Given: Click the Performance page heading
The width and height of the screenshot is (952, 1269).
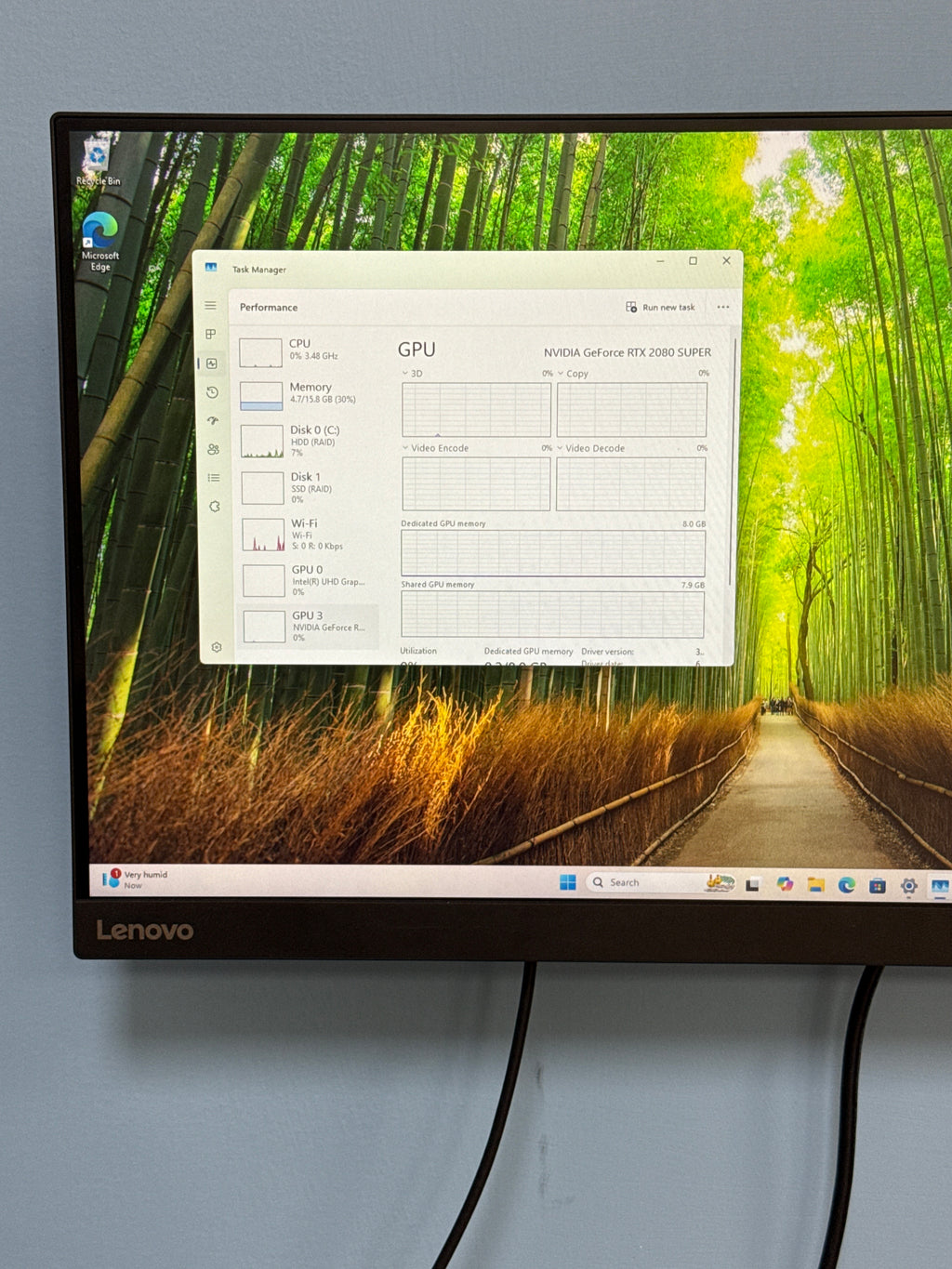Looking at the screenshot, I should (x=269, y=307).
